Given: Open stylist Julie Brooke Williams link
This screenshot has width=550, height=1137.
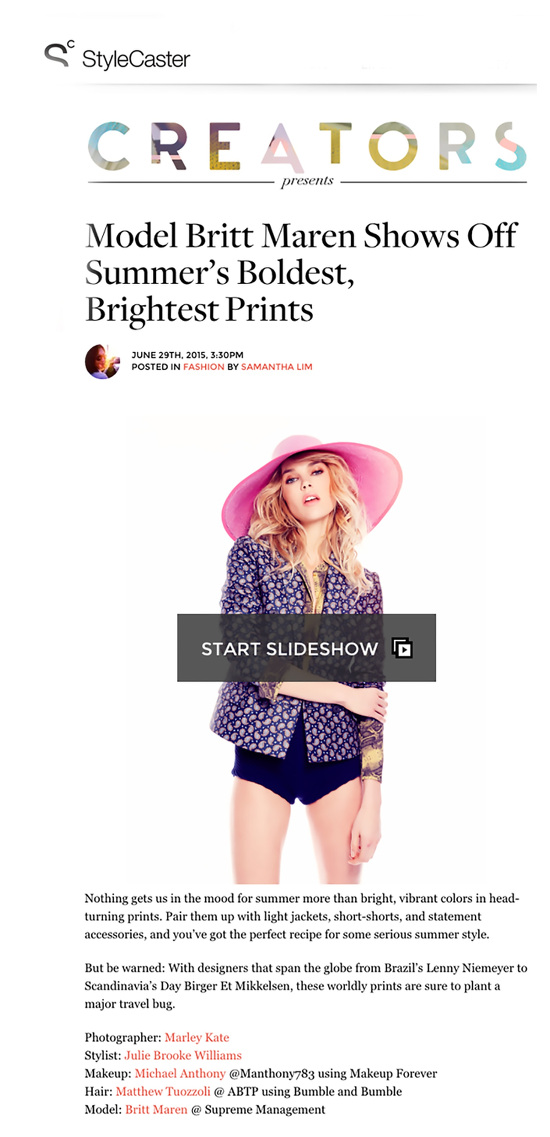Looking at the screenshot, I should click(x=183, y=1056).
